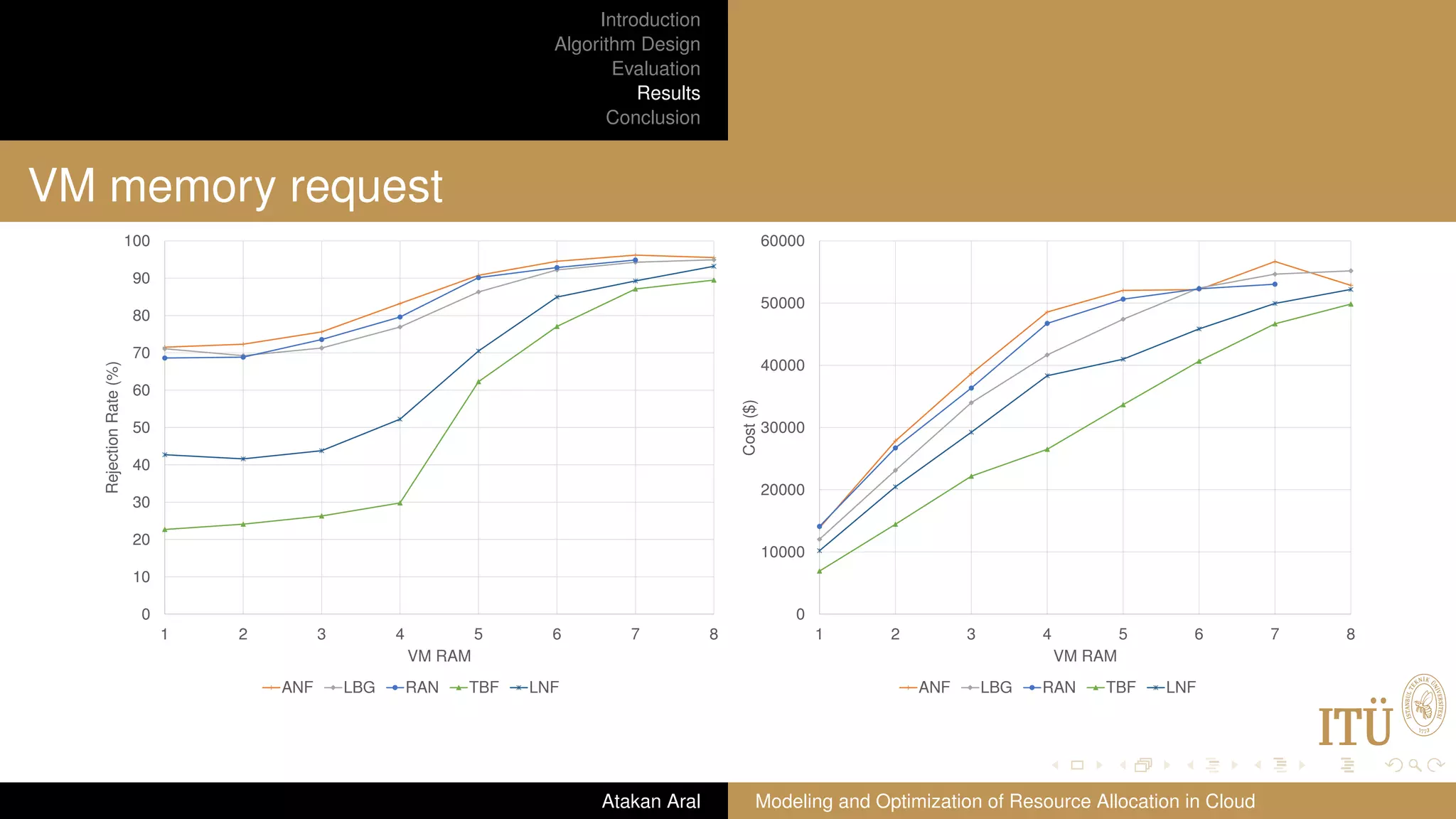Click the slide rectangle navigation icon

coord(1077,765)
